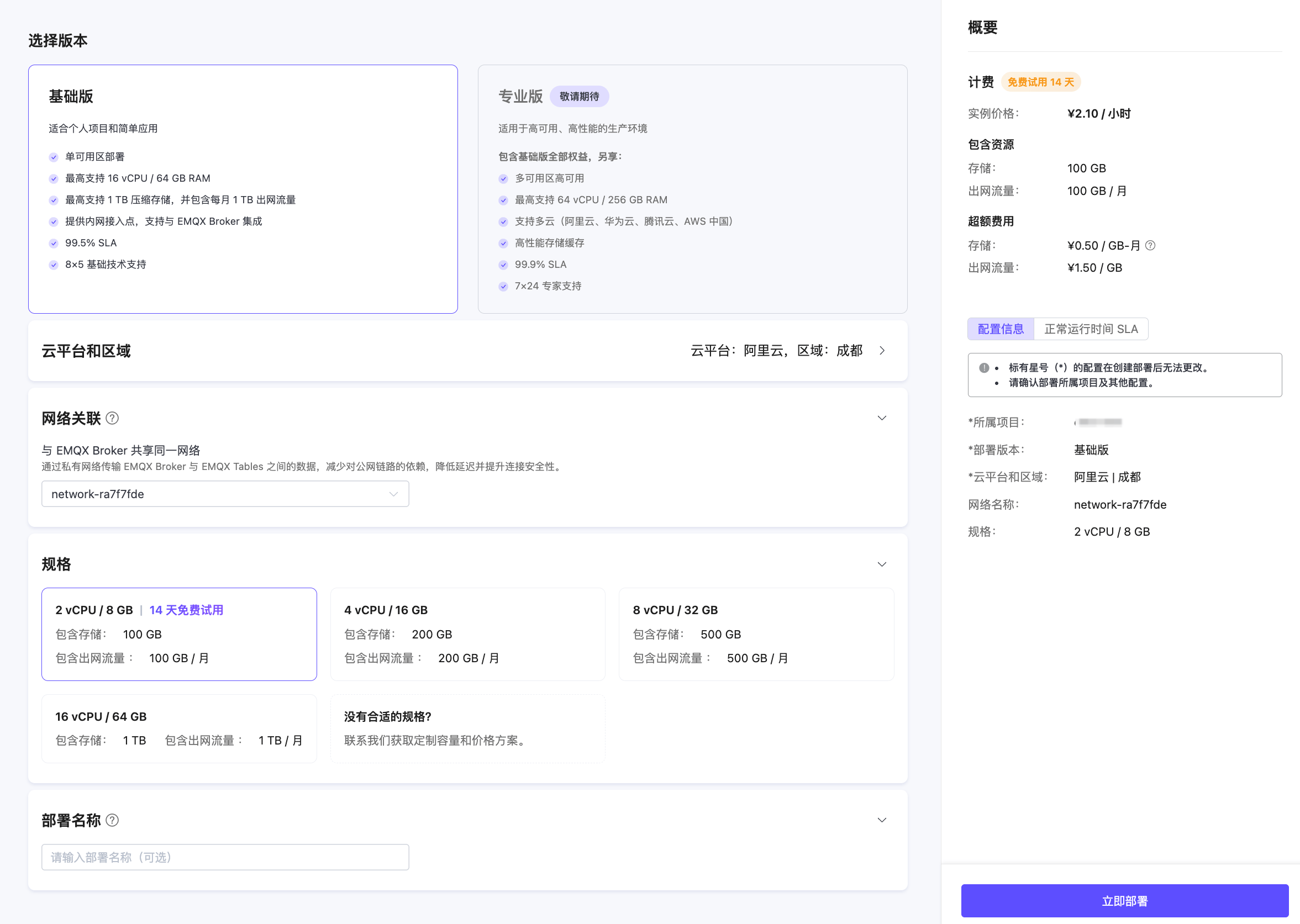Screen dimensions: 1300x924
Task: Click check icon beside 99.5% SLA
Action: pos(54,244)
